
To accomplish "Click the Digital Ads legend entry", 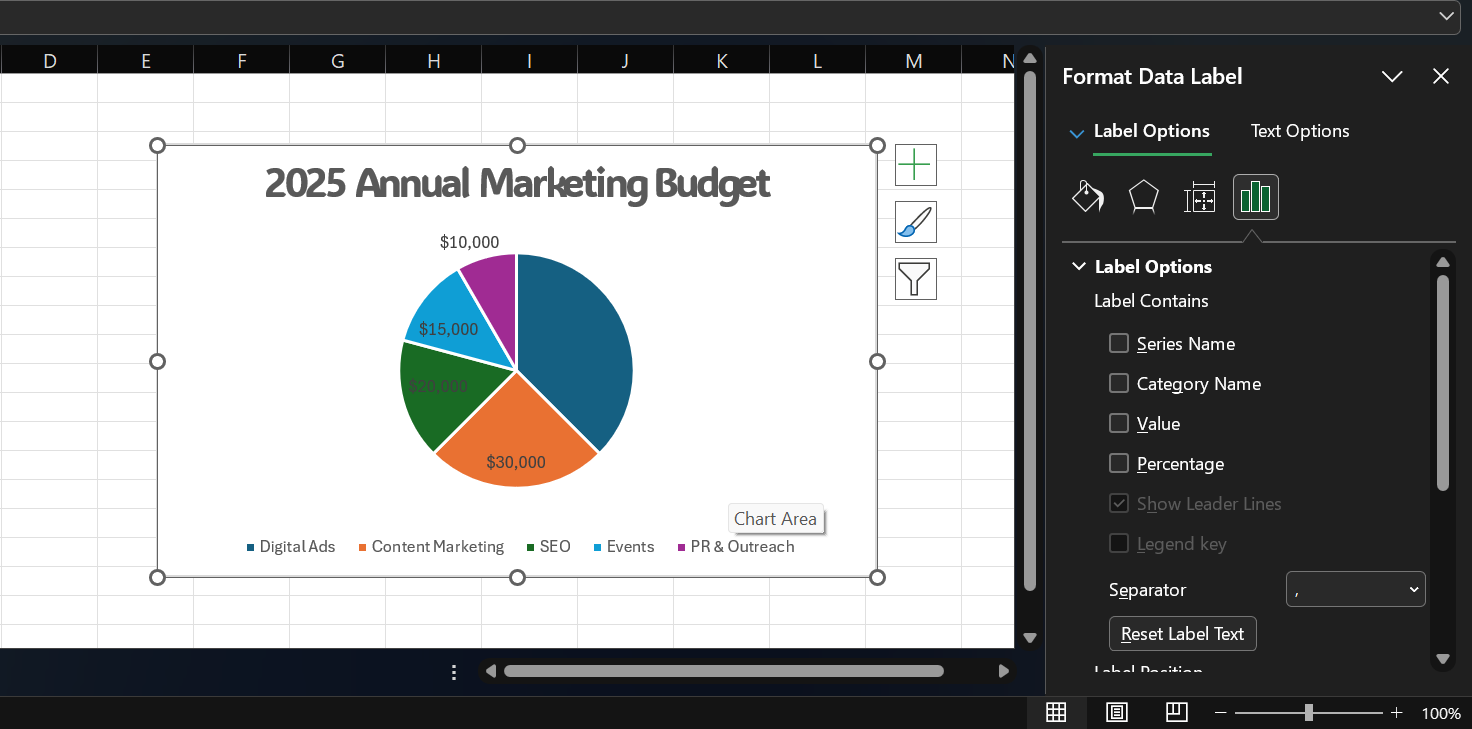I will 290,547.
